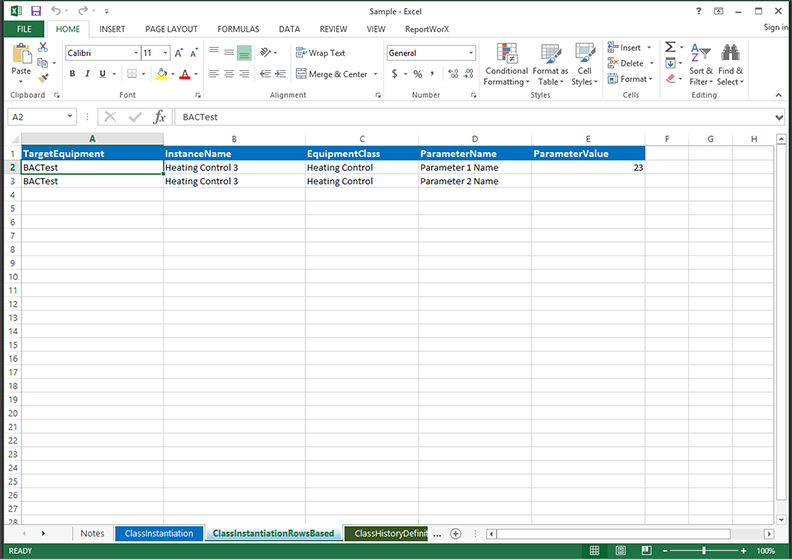Save the workbook using the toolbar icon

click(35, 9)
